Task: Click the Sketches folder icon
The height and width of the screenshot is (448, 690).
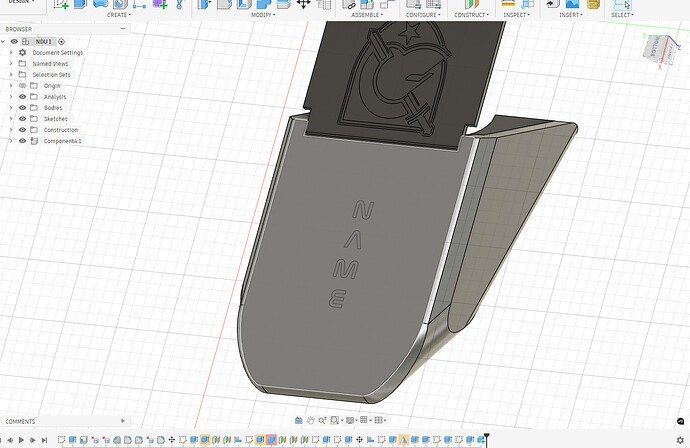Action: tap(34, 118)
